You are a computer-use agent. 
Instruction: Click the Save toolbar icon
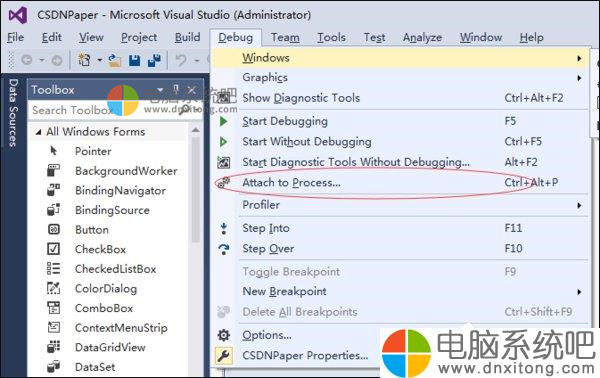pos(134,60)
